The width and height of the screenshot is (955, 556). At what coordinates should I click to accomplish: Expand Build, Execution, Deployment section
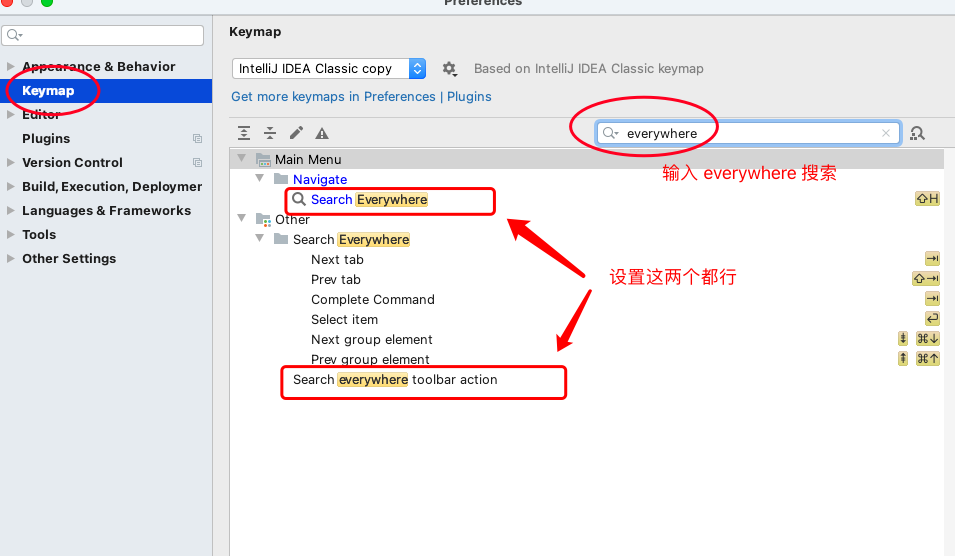[x=10, y=186]
